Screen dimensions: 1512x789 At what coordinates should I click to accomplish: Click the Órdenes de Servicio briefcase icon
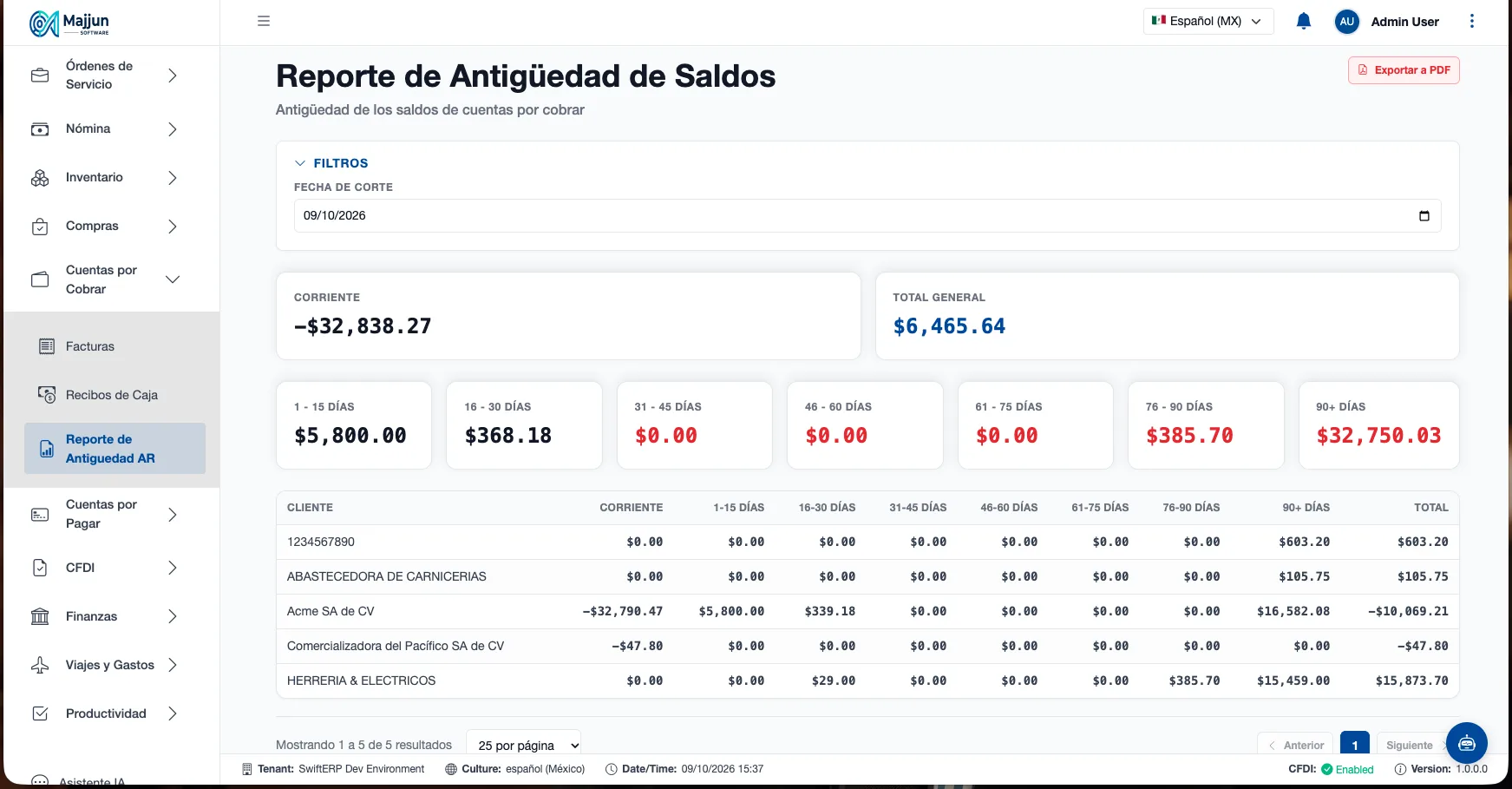tap(40, 76)
